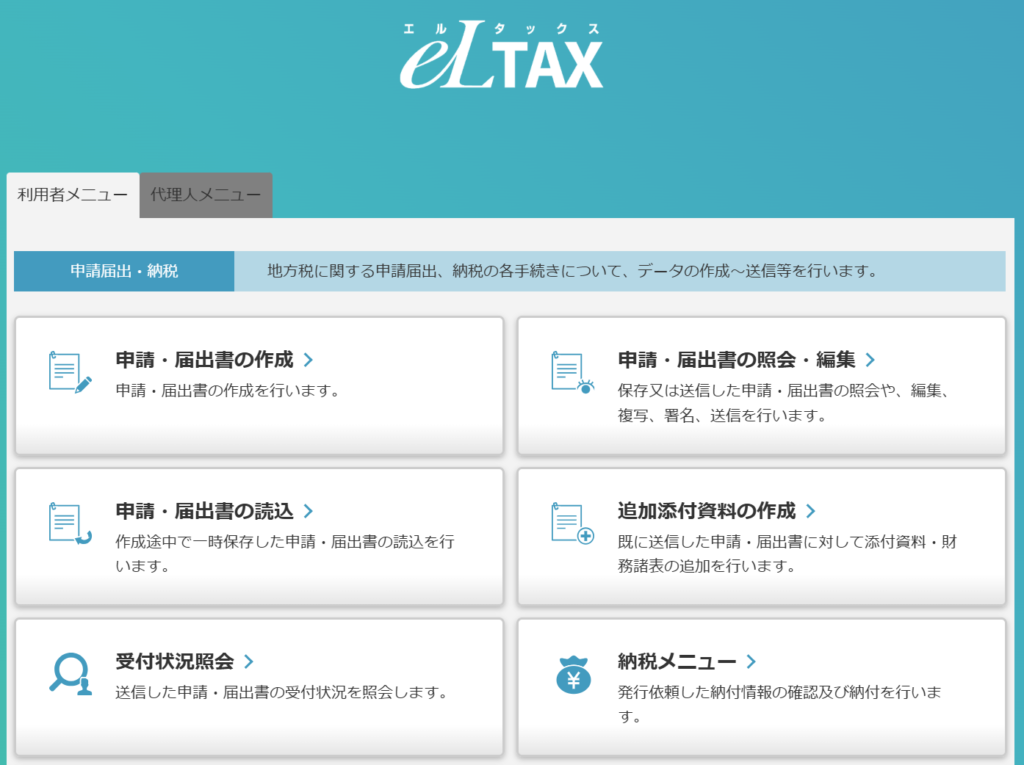Open 申請・届出書の作成 link
The width and height of the screenshot is (1024, 765).
pyautogui.click(x=204, y=360)
